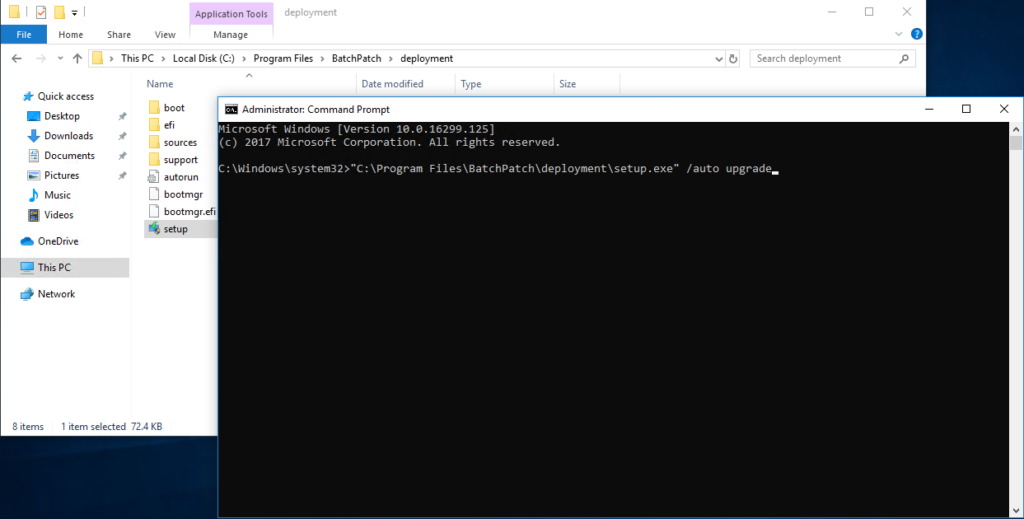Viewport: 1024px width, 519px height.
Task: Select the bootmgr file
Action: pos(183,195)
